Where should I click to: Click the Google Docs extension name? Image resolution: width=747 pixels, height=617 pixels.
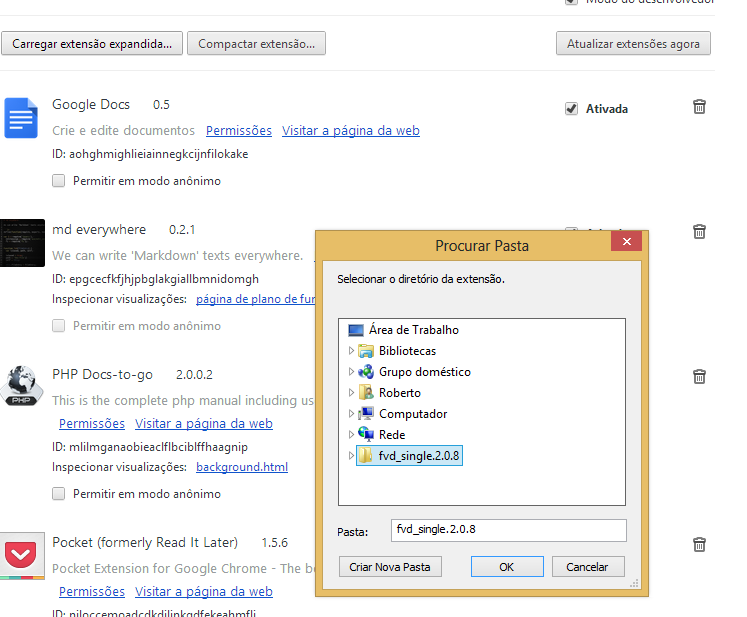click(x=91, y=104)
